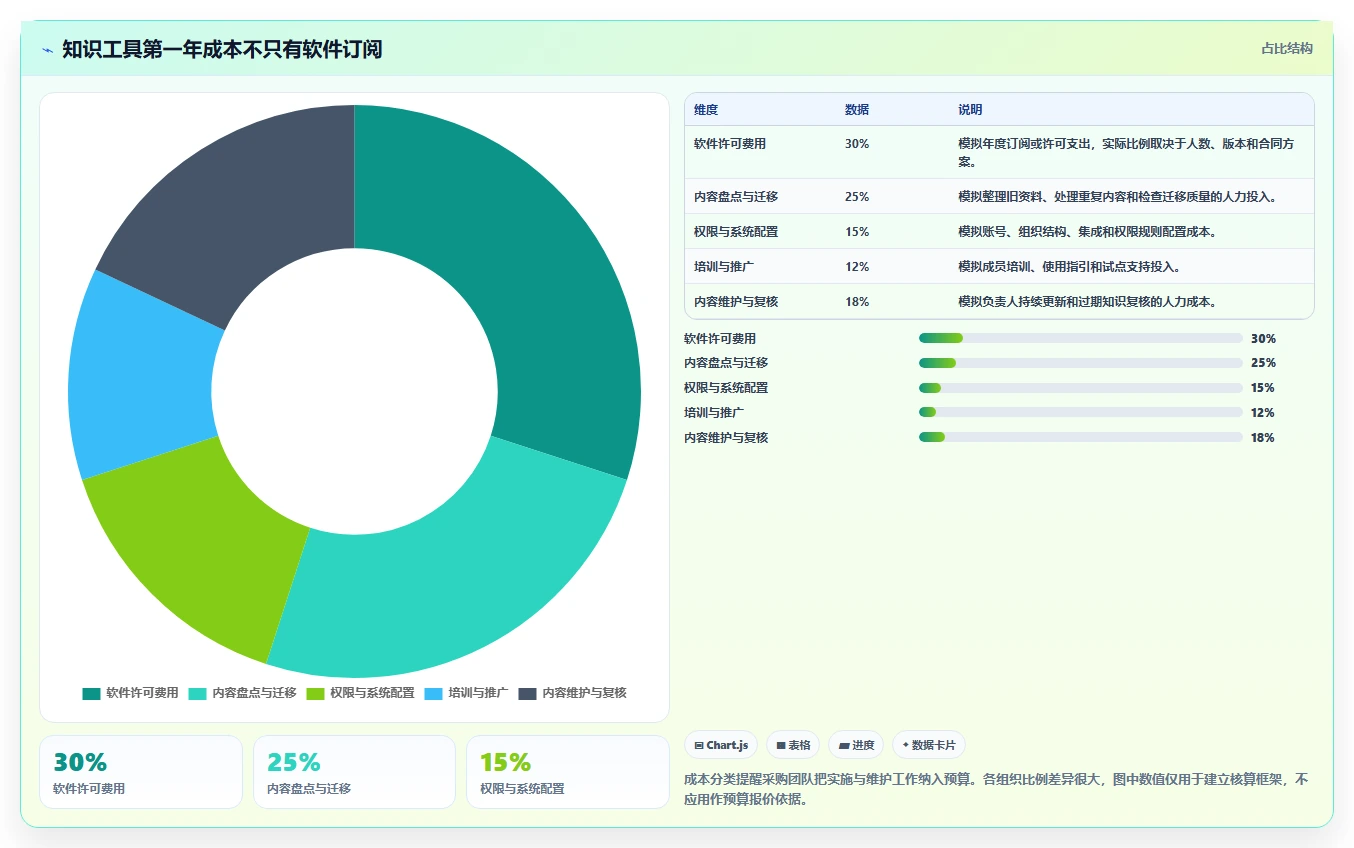Click the footnote paragraph starting 成本分类提醒
Viewport: 1354px width, 848px height.
point(996,789)
